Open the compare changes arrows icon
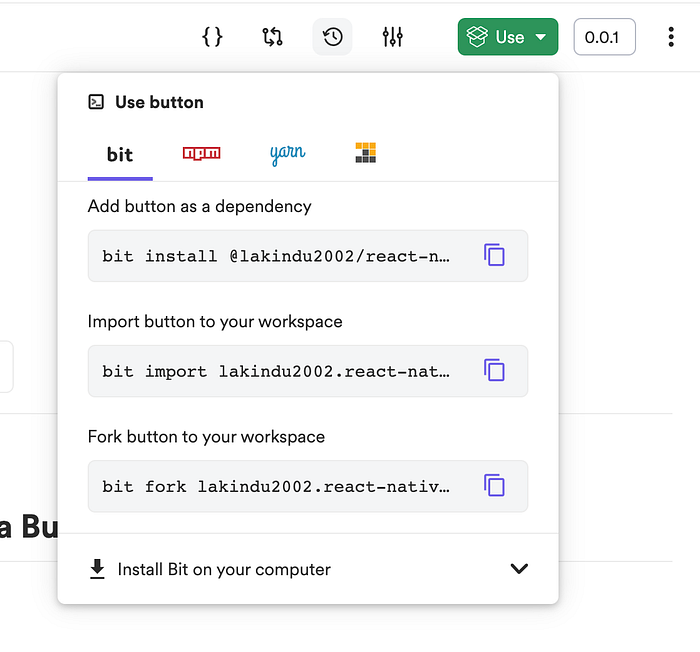Viewport: 700px width, 652px height. tap(272, 37)
